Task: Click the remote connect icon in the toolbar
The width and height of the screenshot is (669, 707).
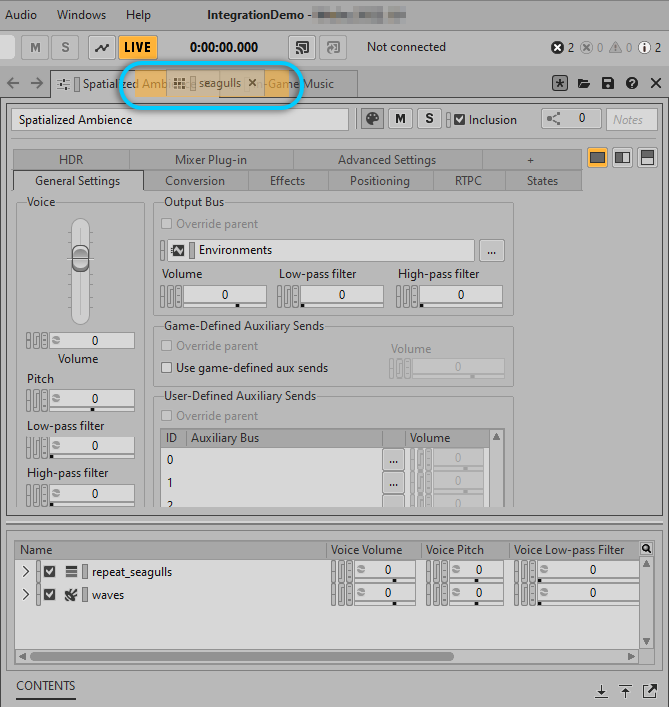Action: (300, 47)
